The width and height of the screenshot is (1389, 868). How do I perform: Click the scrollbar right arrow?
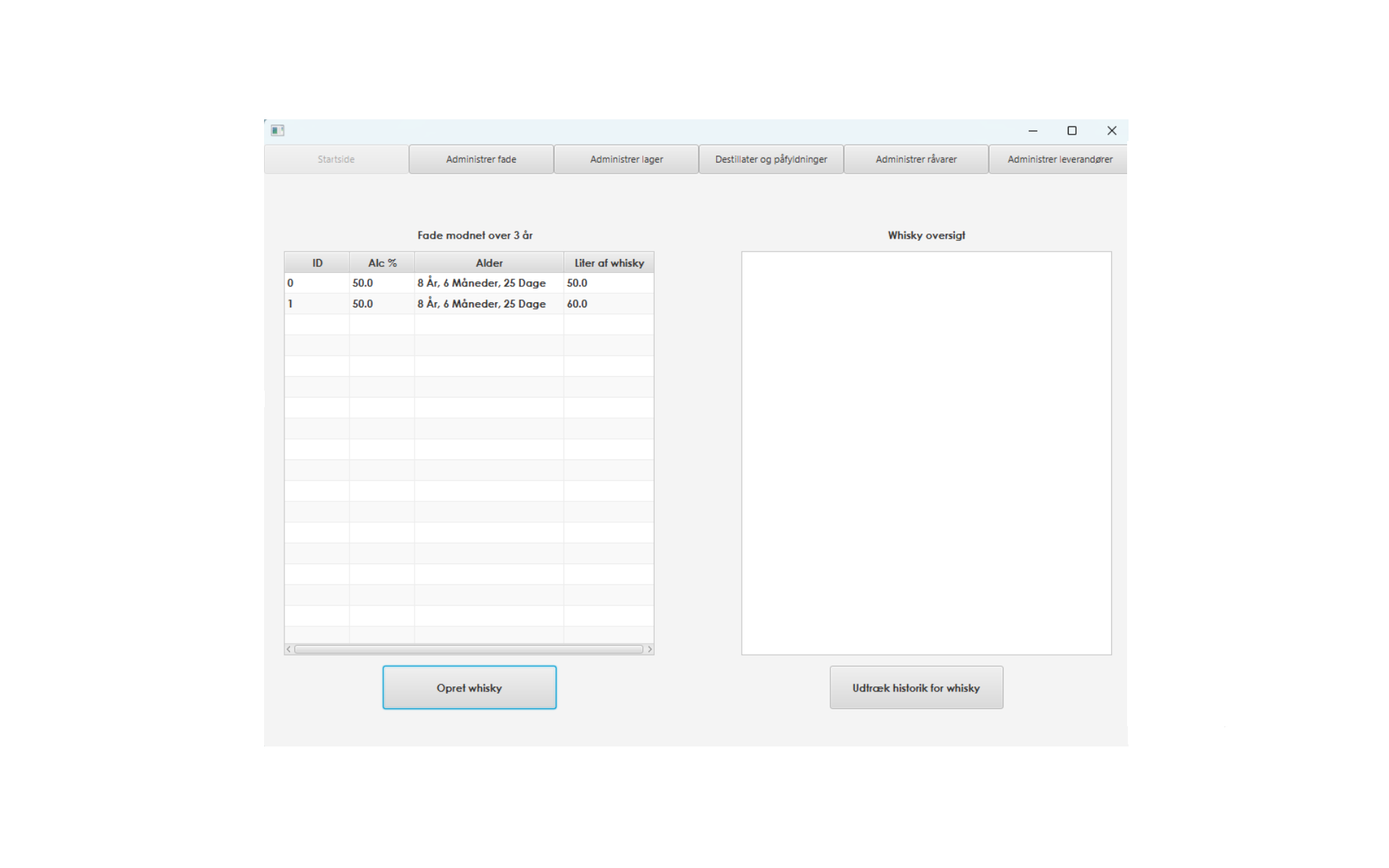[x=649, y=649]
